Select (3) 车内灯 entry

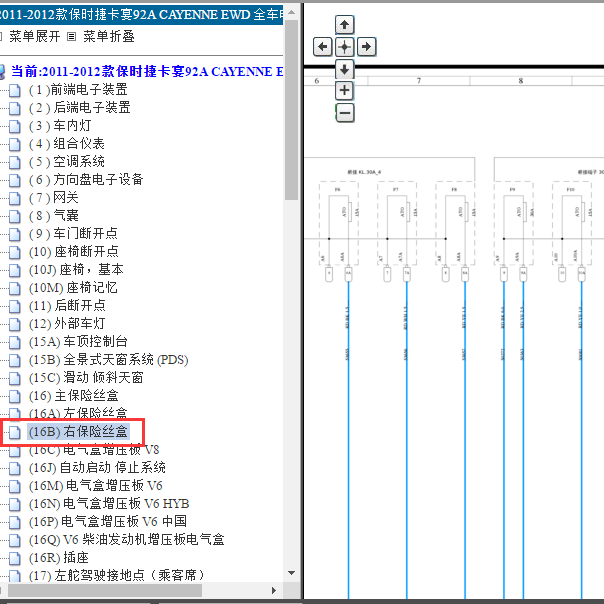click(x=60, y=126)
